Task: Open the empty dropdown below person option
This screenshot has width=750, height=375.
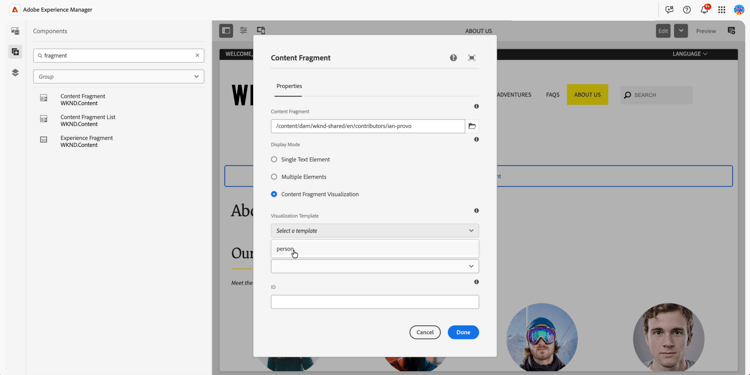Action: pos(375,266)
